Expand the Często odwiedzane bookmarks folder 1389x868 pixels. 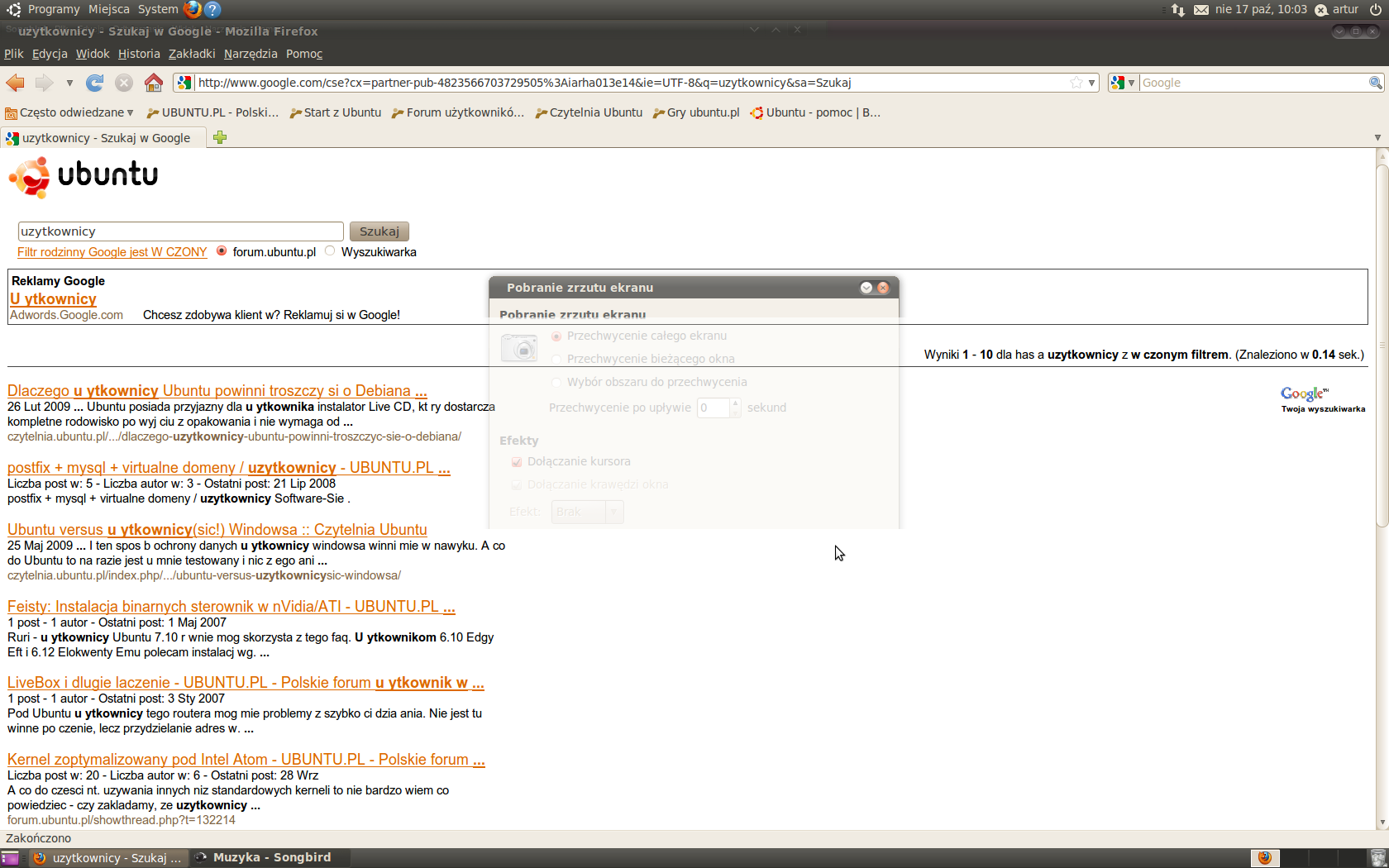point(69,112)
